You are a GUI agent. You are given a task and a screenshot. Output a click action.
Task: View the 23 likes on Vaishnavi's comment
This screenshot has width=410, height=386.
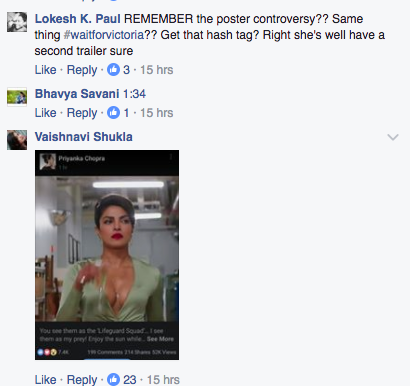coord(122,379)
